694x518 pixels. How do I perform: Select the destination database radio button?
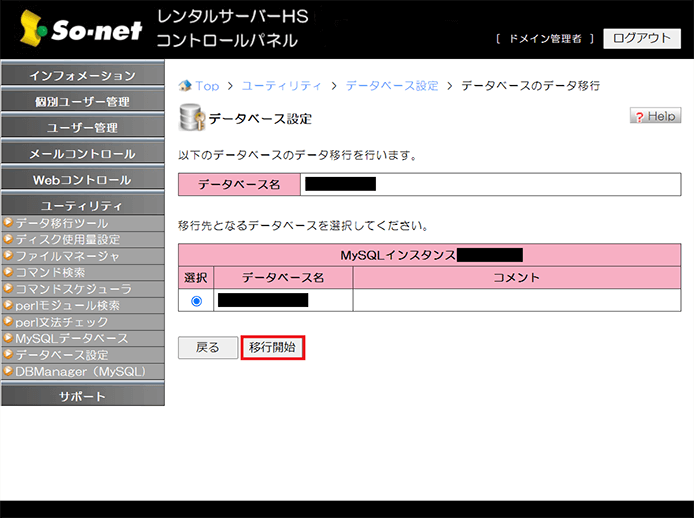tap(195, 300)
